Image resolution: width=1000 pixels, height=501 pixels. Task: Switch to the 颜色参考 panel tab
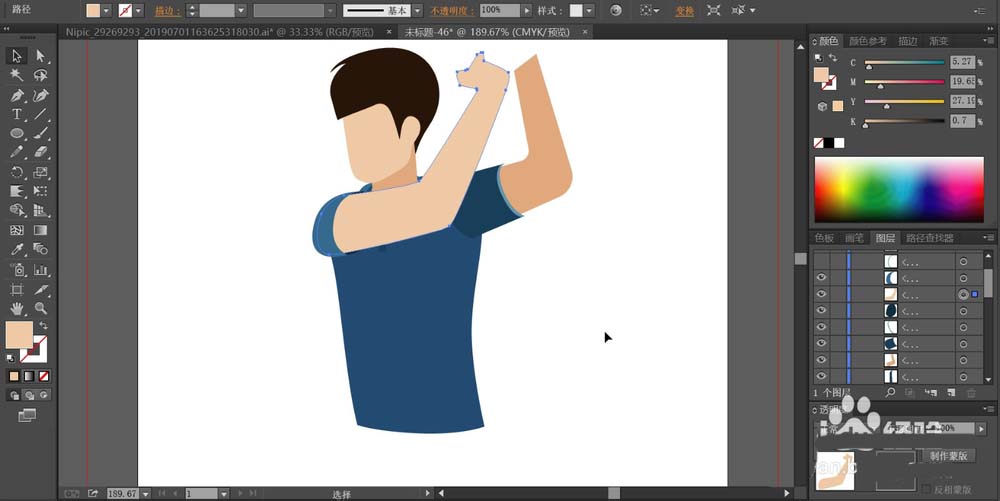coord(867,41)
